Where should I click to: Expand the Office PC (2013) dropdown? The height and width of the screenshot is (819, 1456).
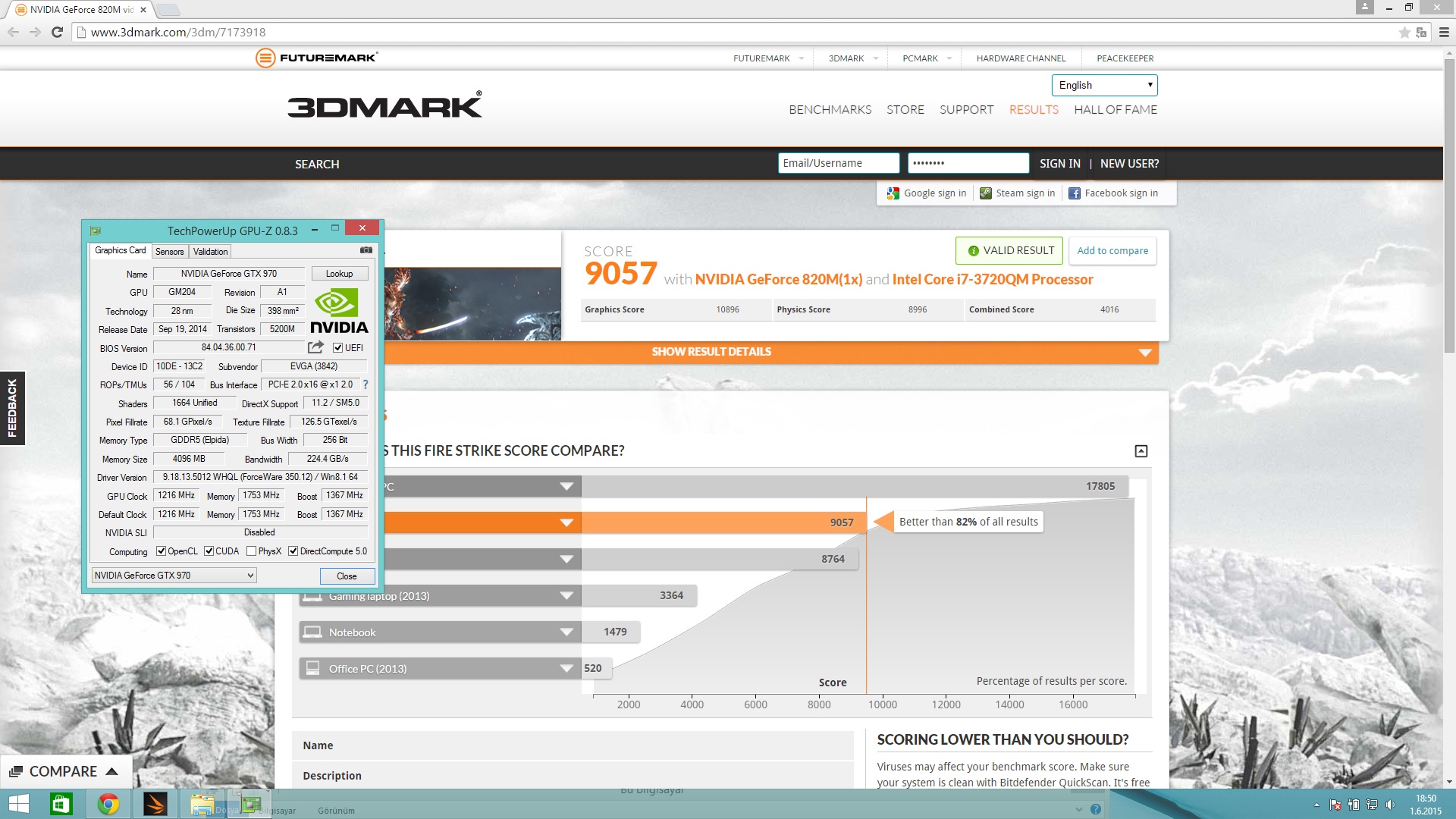[x=566, y=669]
